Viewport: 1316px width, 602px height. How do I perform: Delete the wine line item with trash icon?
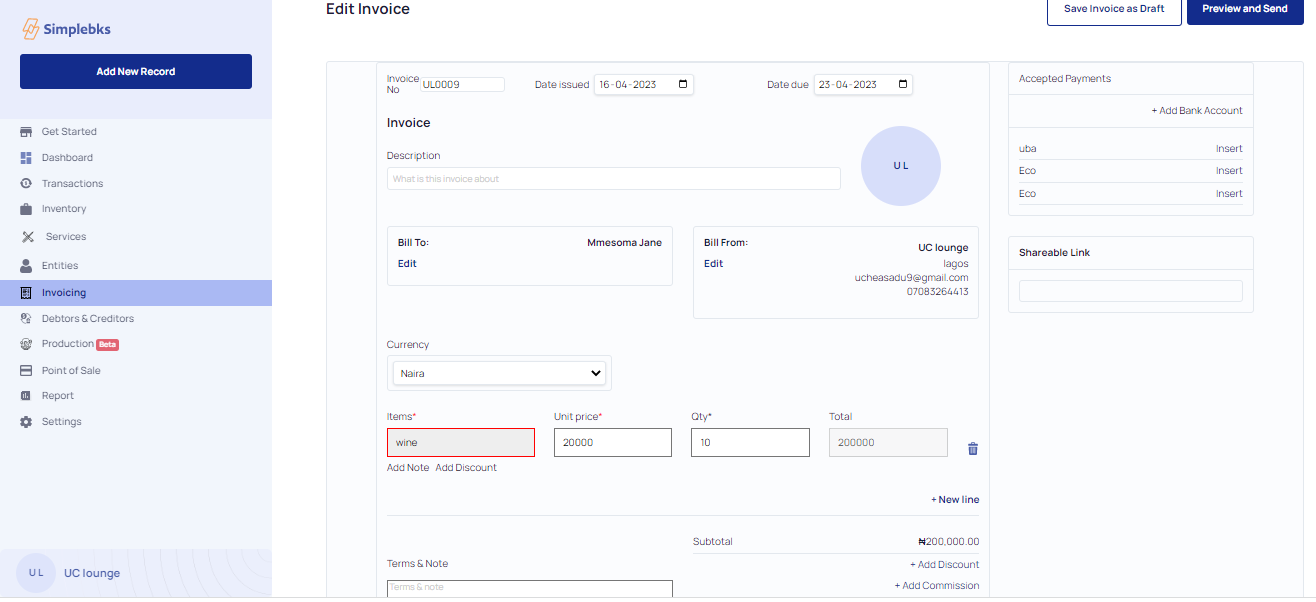coord(973,449)
